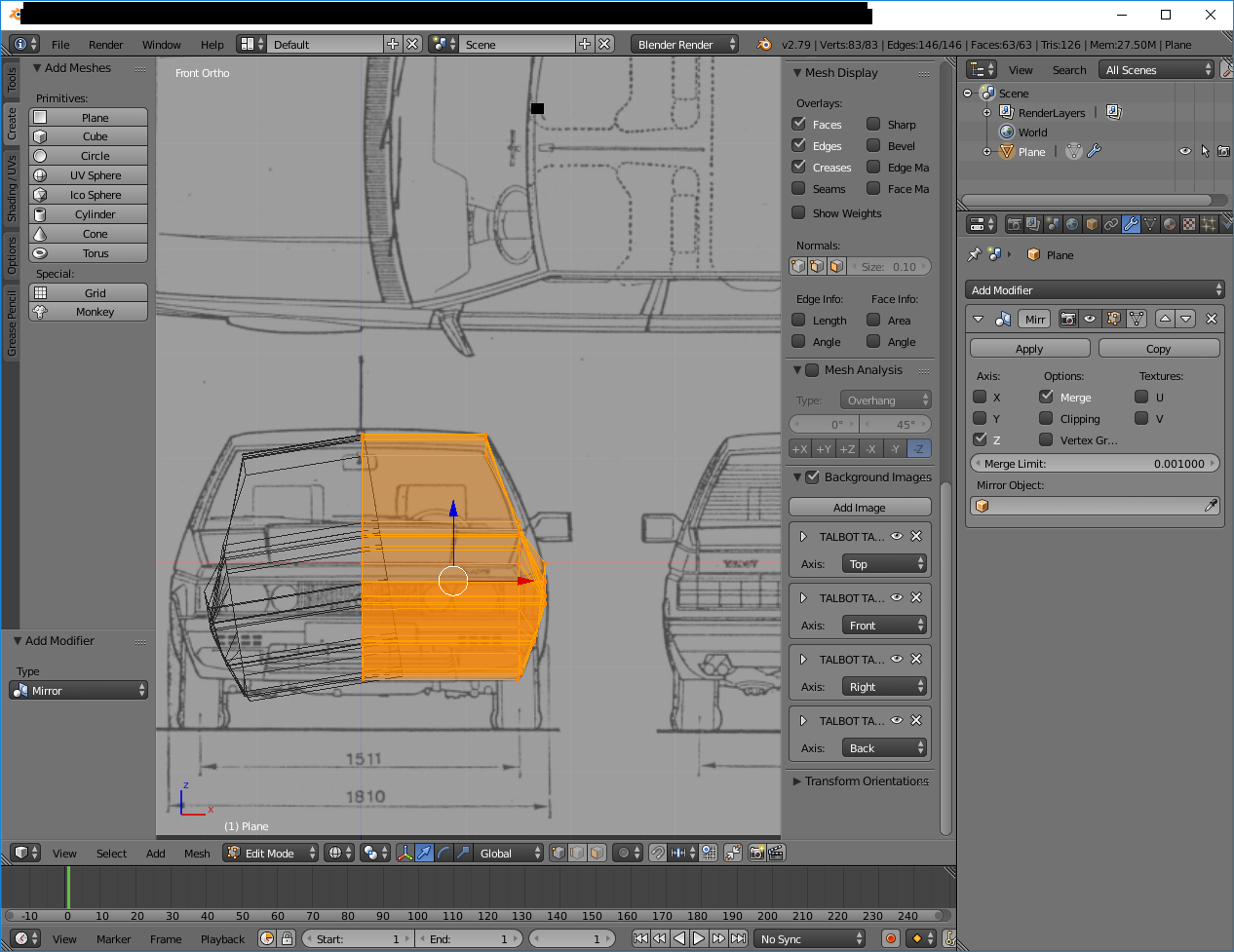Turn on Clipping option for Mirror modifier
1234x952 pixels.
click(1047, 418)
